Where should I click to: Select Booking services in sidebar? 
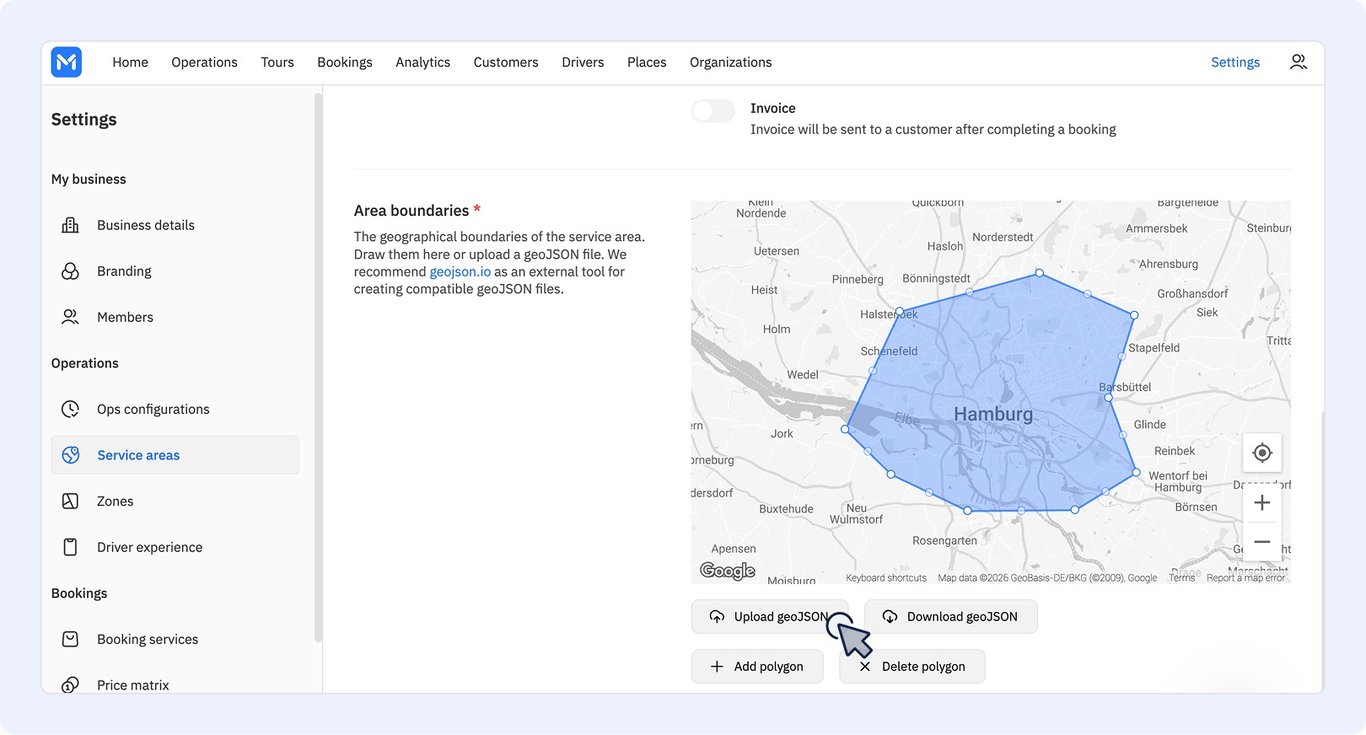pyautogui.click(x=175, y=639)
